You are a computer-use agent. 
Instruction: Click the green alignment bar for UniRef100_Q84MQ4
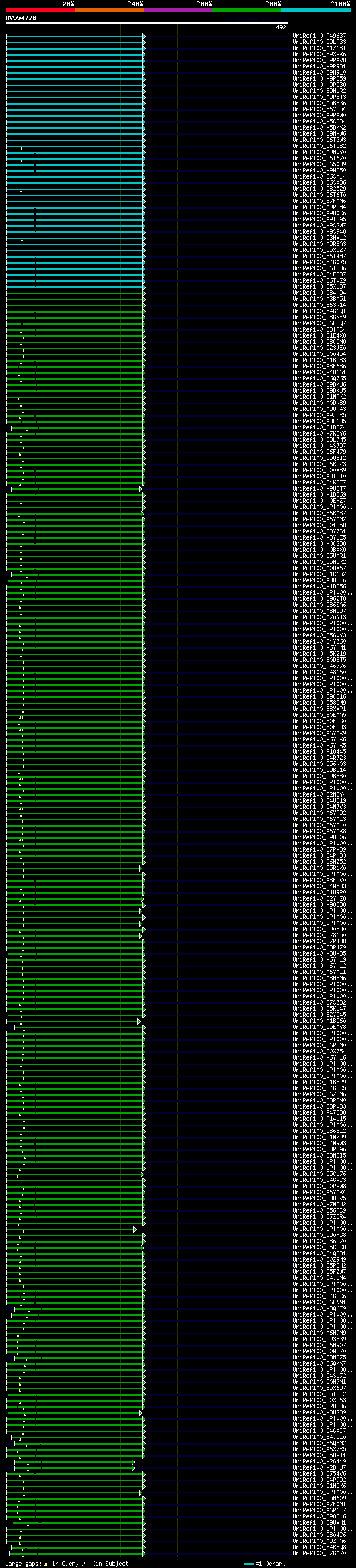click(x=76, y=293)
